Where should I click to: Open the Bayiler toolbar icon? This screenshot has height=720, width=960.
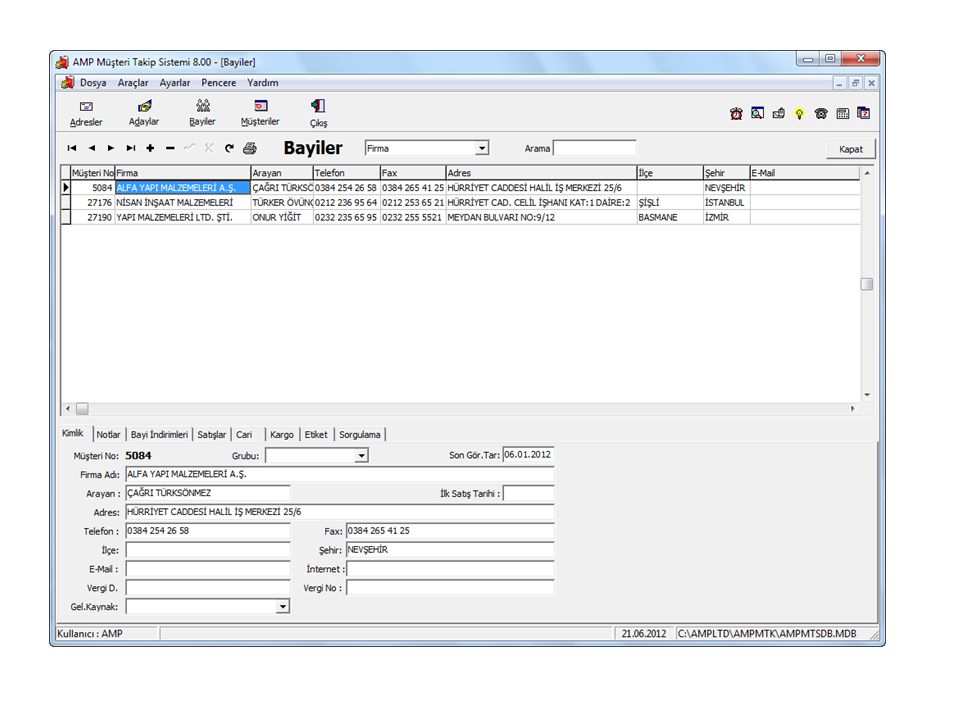click(202, 113)
